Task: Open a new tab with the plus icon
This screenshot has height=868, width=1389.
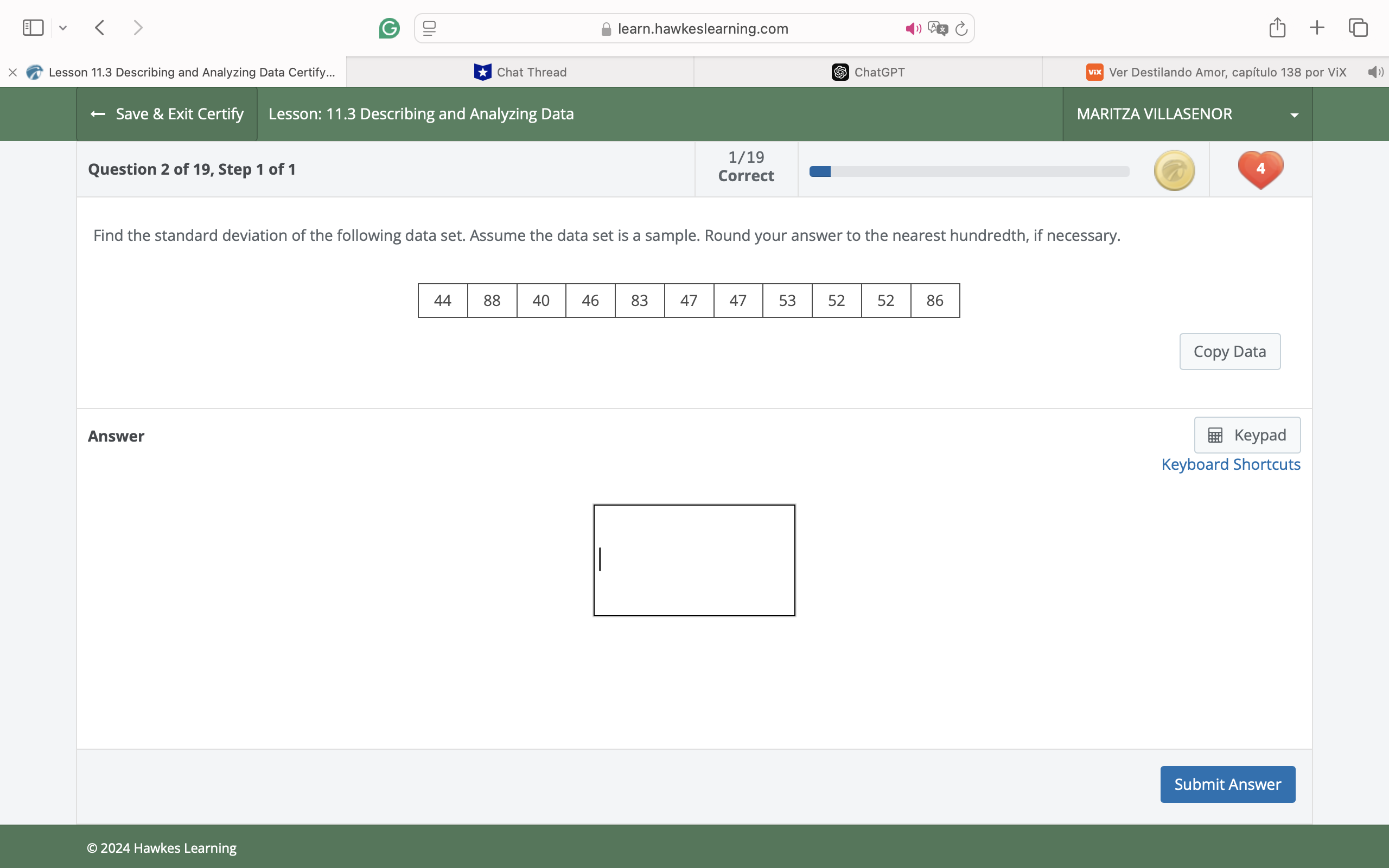Action: [x=1317, y=27]
